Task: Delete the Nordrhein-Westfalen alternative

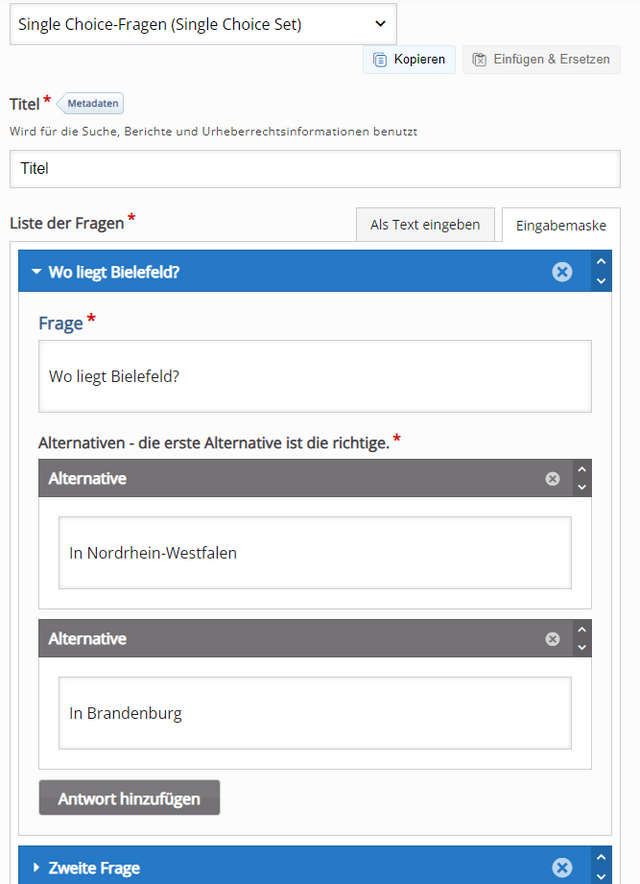Action: tap(553, 479)
